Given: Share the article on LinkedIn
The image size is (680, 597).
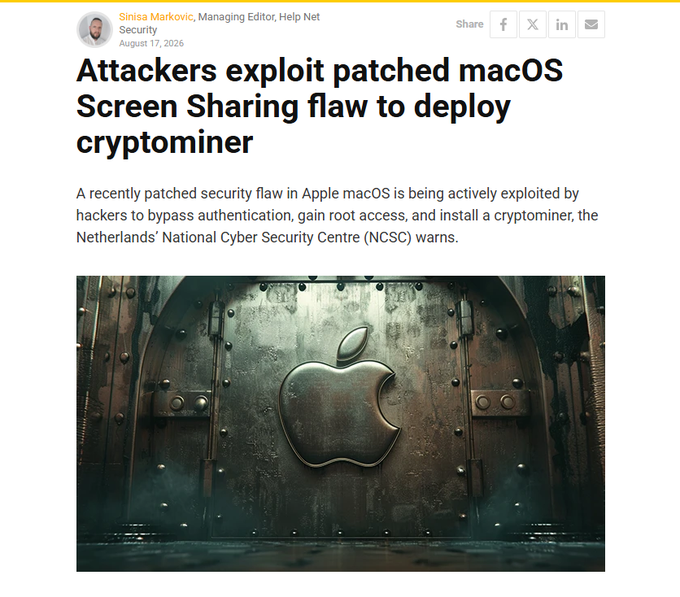Looking at the screenshot, I should (x=562, y=24).
